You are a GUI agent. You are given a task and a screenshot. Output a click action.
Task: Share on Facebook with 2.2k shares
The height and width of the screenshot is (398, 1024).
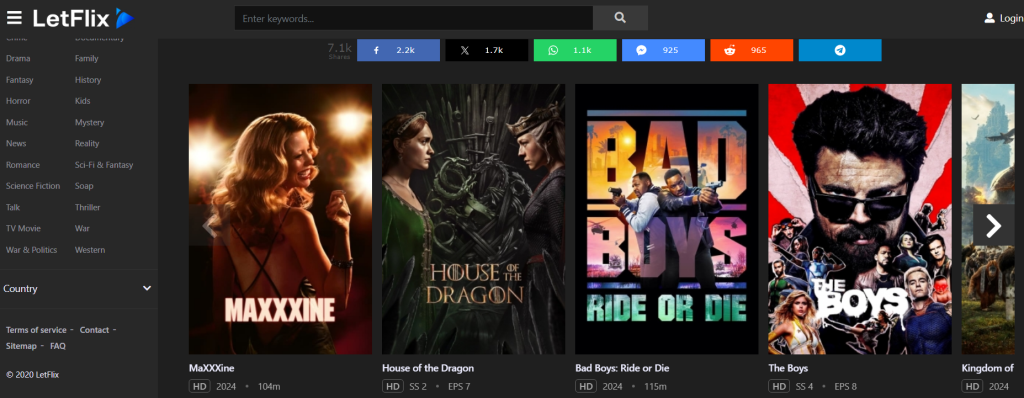(x=398, y=50)
